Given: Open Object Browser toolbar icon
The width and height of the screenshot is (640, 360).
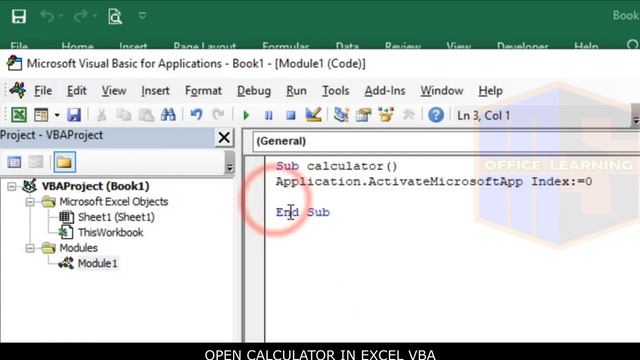Looking at the screenshot, I should (386, 115).
